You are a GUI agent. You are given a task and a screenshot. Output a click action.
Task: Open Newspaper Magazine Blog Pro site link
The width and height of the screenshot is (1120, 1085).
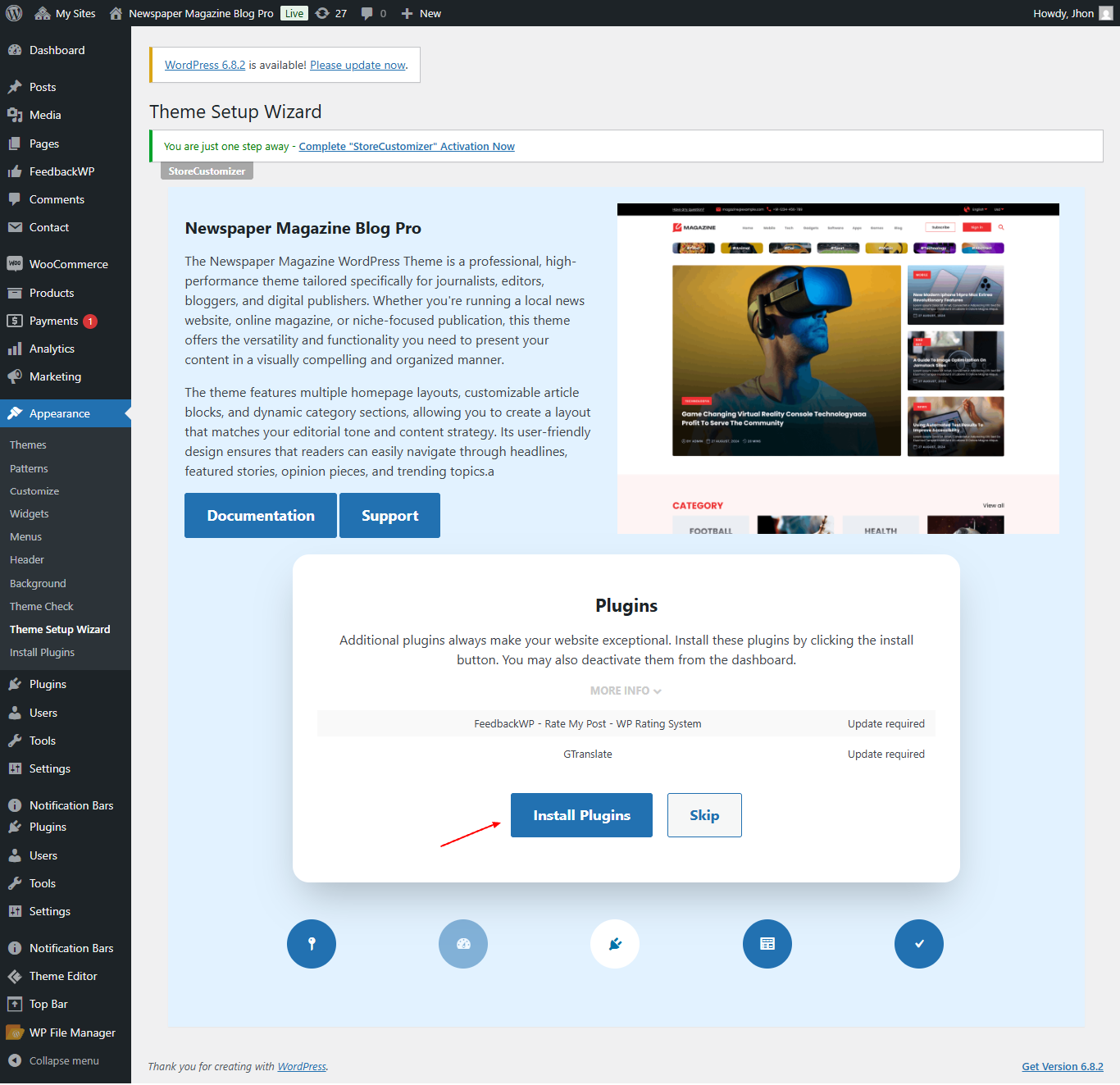[x=192, y=13]
